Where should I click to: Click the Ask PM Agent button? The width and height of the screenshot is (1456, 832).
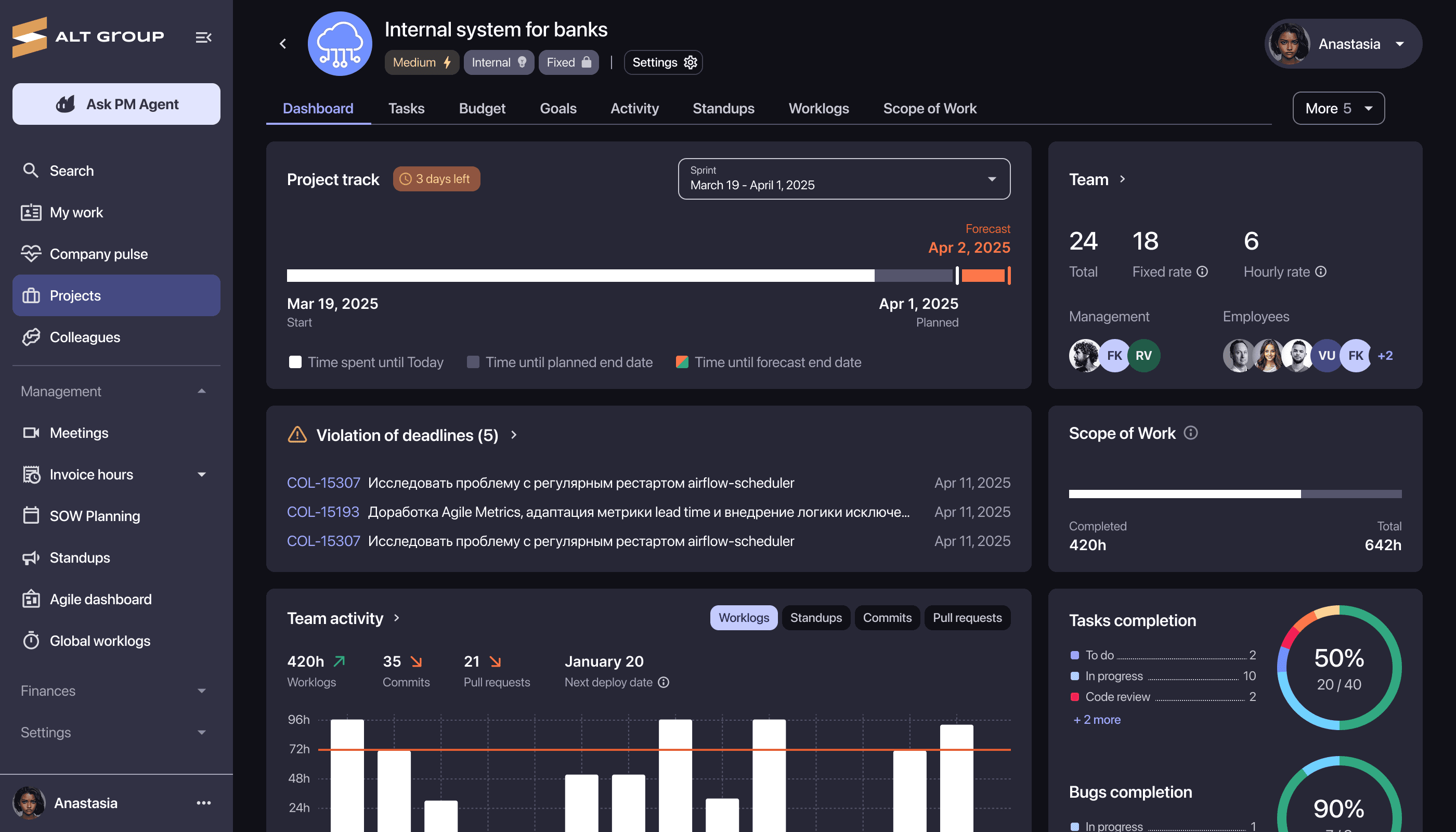tap(116, 104)
